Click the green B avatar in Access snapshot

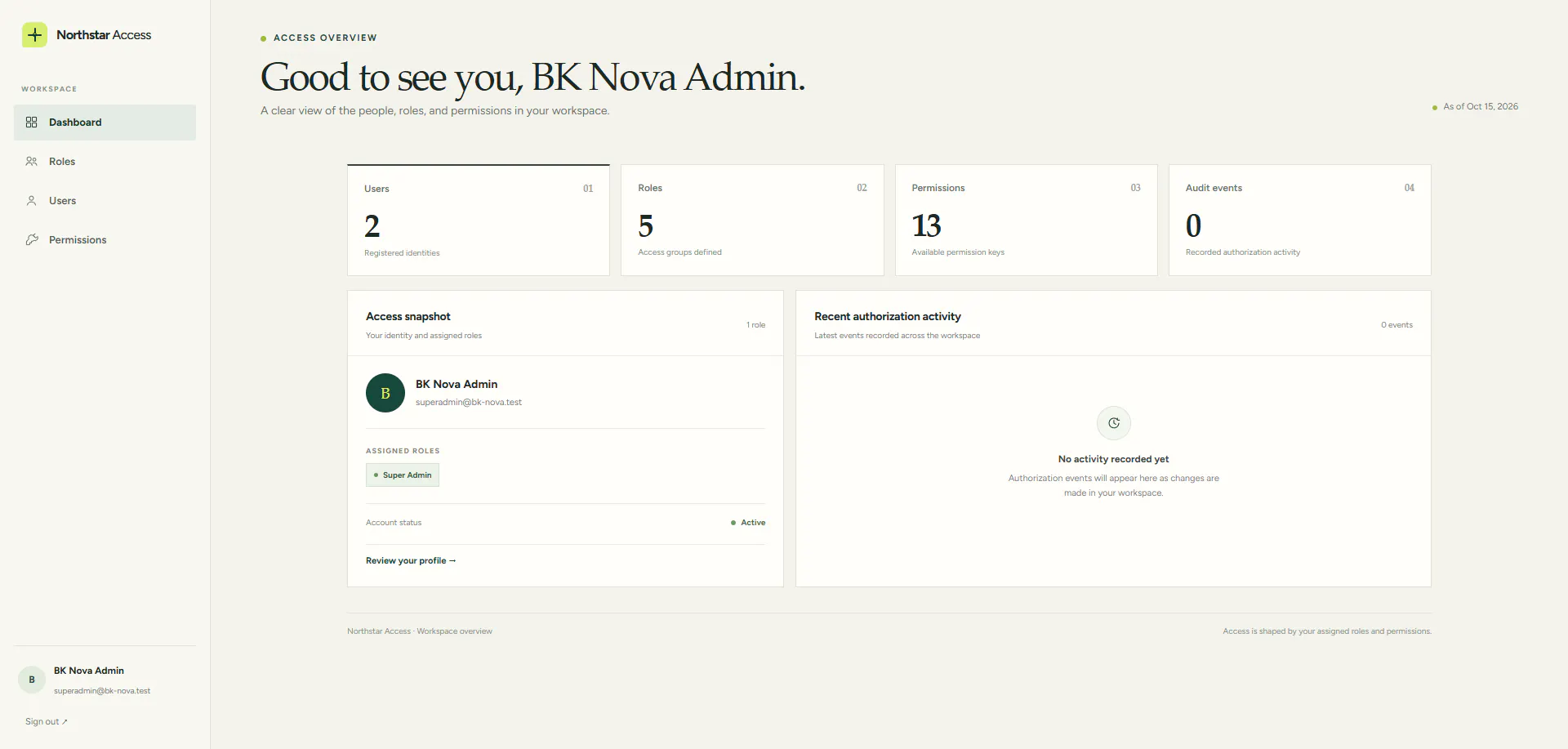click(385, 393)
